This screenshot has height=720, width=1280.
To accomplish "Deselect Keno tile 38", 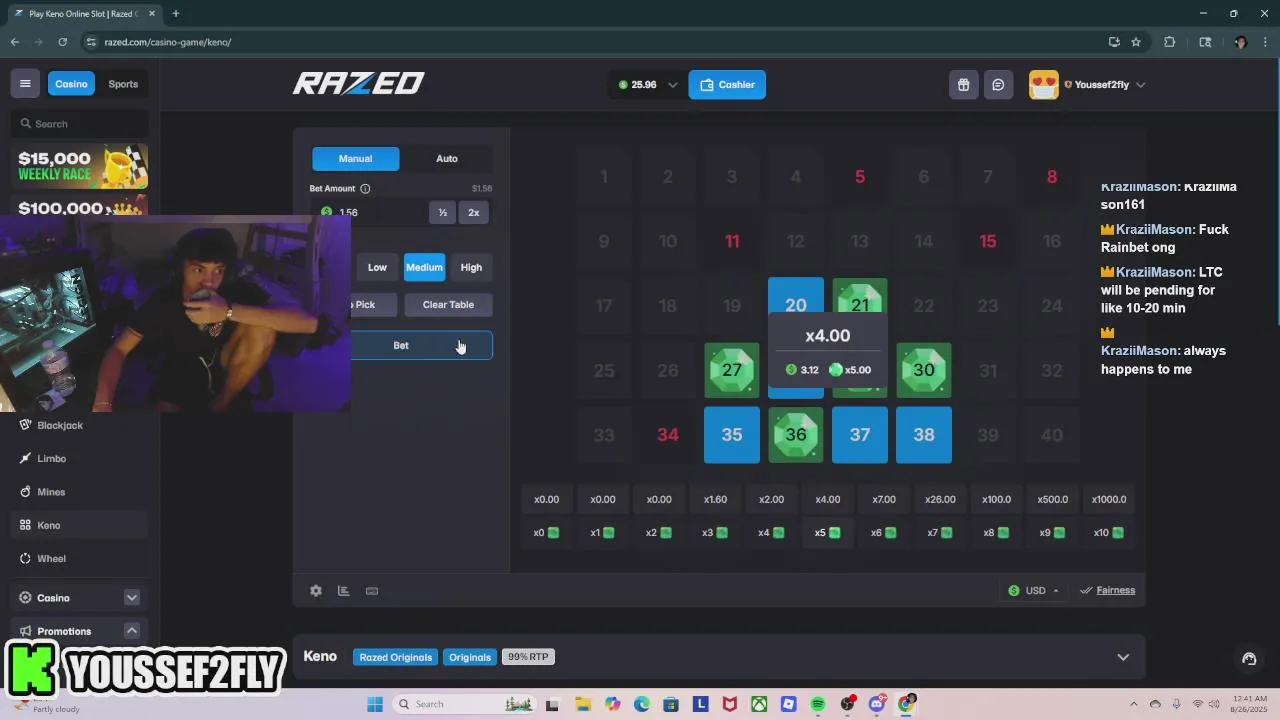I will (x=924, y=435).
